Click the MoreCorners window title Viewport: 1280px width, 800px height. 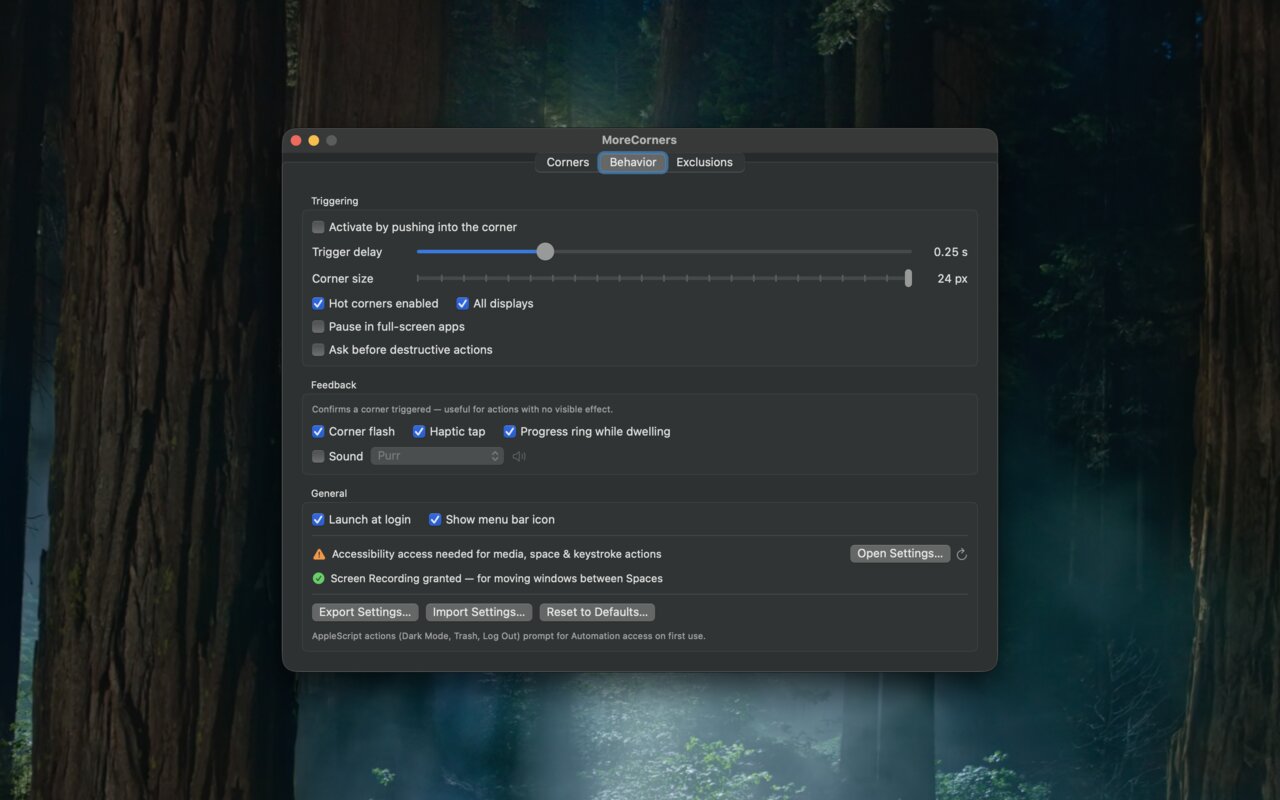(x=639, y=140)
